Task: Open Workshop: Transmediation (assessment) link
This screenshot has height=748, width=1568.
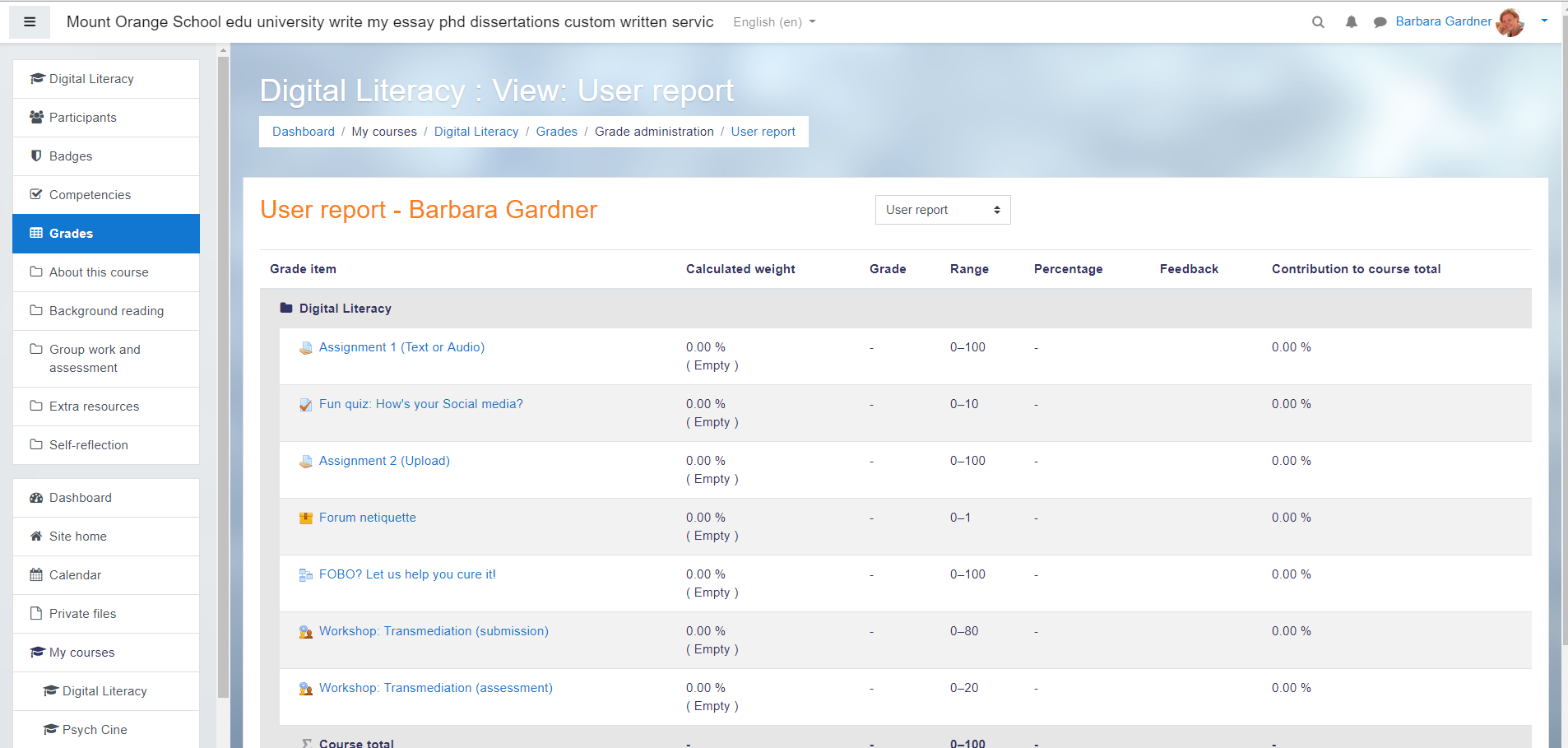Action: click(435, 688)
